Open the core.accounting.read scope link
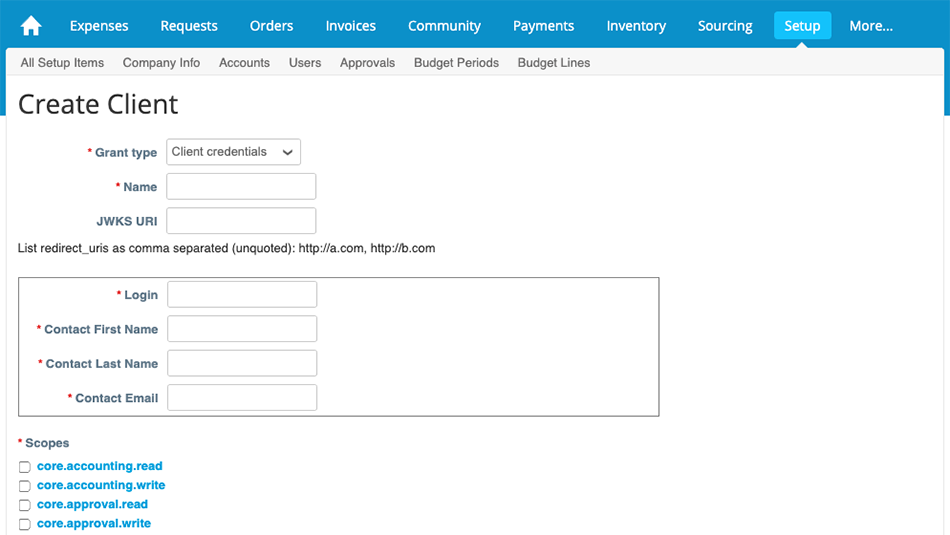The image size is (950, 535). pyautogui.click(x=99, y=466)
